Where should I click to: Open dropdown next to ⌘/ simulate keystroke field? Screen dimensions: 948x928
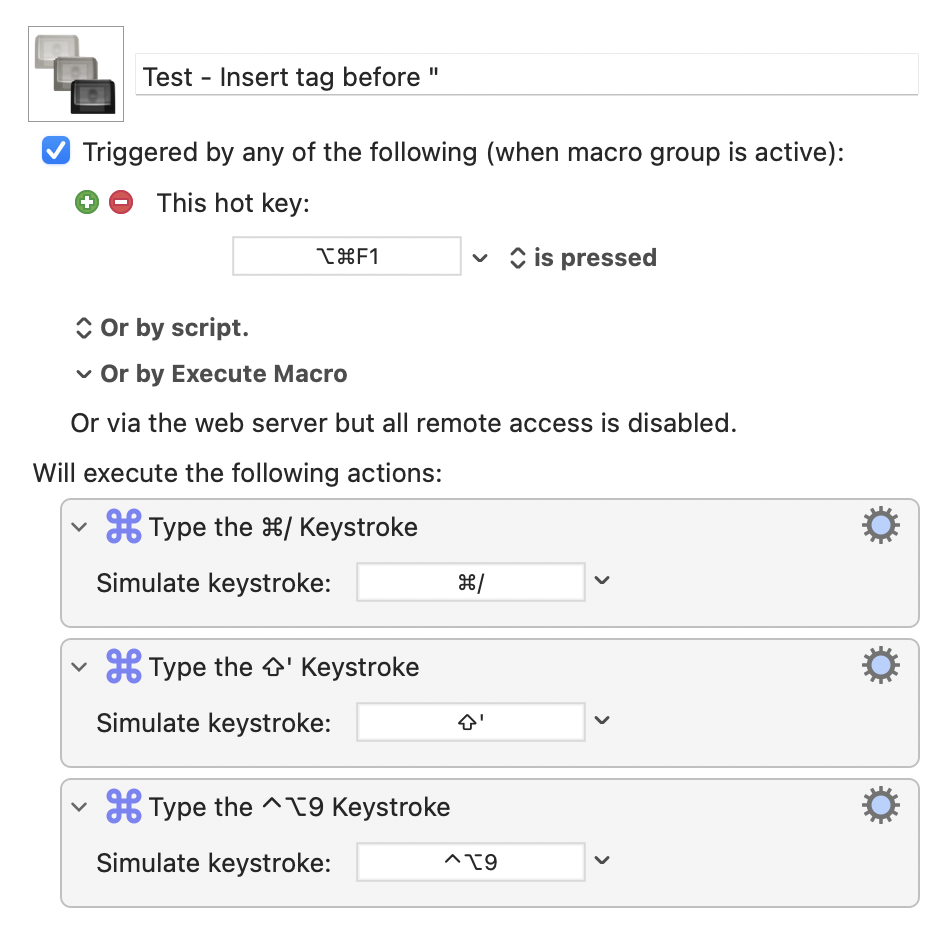click(602, 580)
